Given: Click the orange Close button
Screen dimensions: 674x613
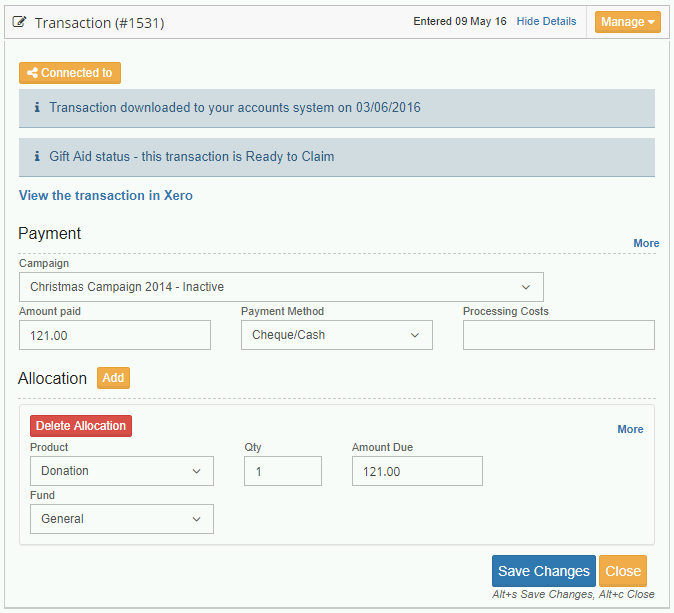Looking at the screenshot, I should coord(623,571).
